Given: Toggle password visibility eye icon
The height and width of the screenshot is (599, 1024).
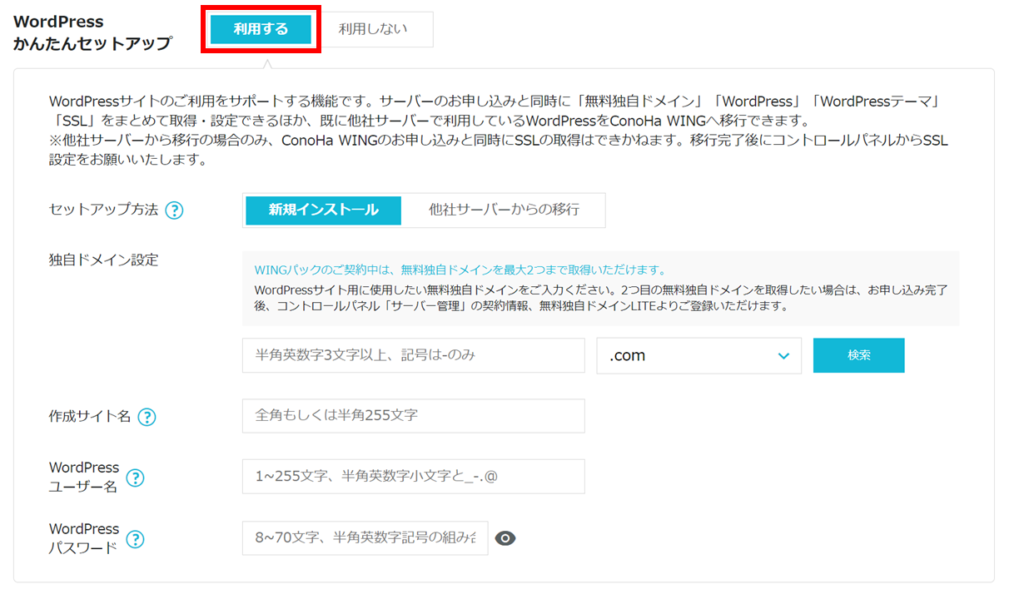Looking at the screenshot, I should click(505, 538).
